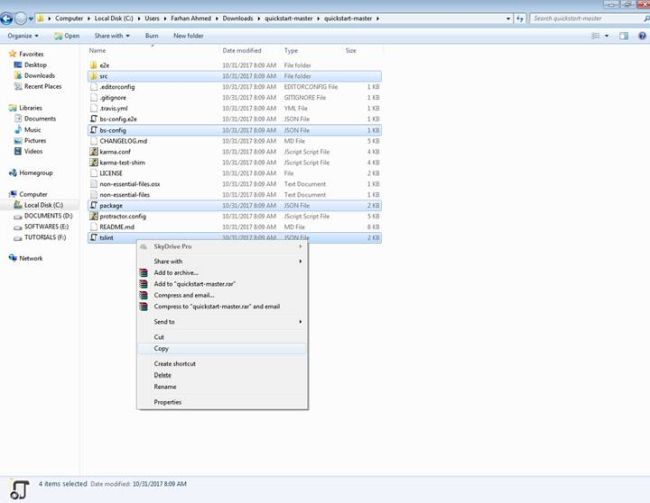
Task: Select the LICENSE file
Action: [x=235, y=173]
